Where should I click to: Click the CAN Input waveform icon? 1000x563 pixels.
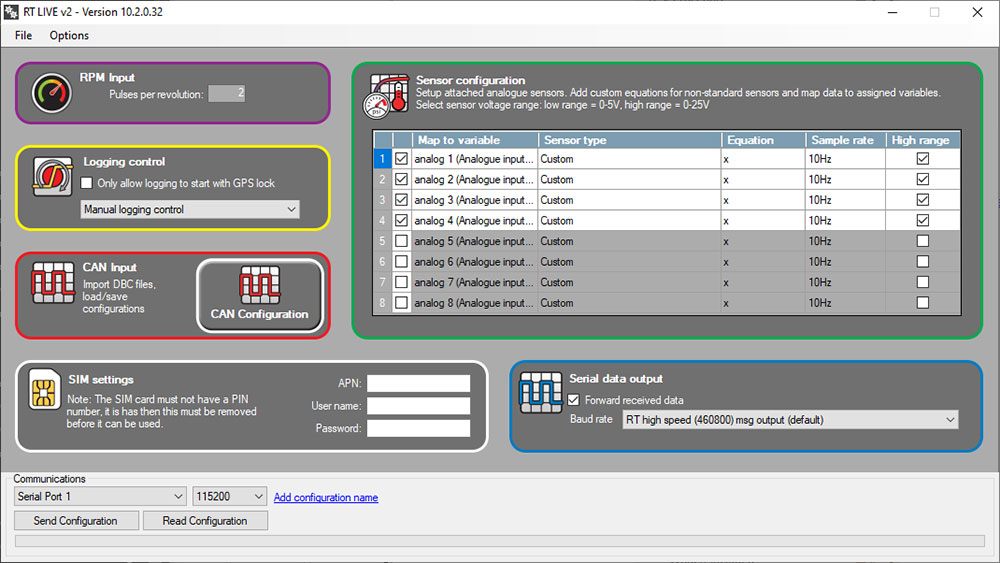(52, 284)
